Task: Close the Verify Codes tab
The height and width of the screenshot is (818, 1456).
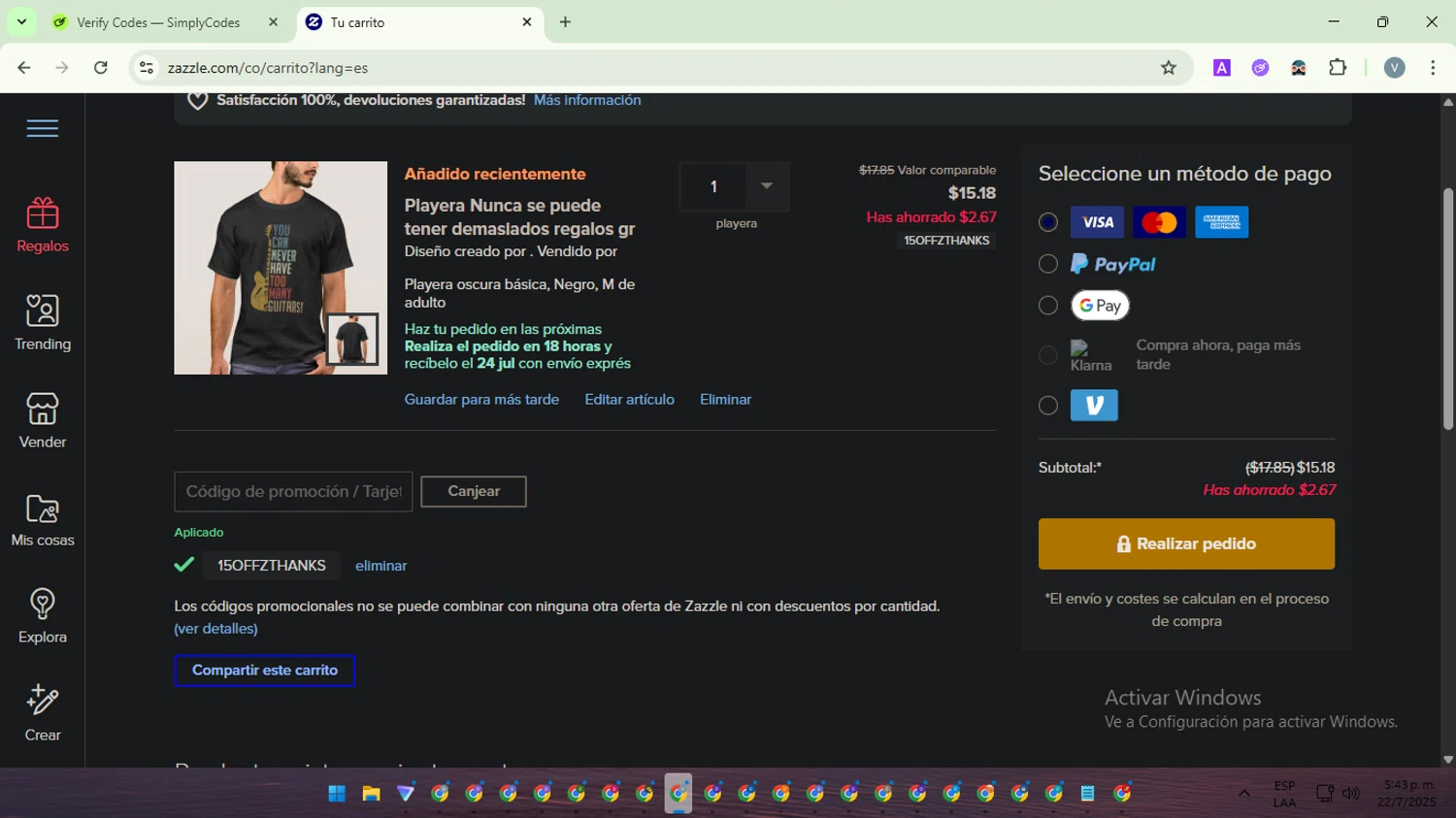Action: [x=273, y=22]
